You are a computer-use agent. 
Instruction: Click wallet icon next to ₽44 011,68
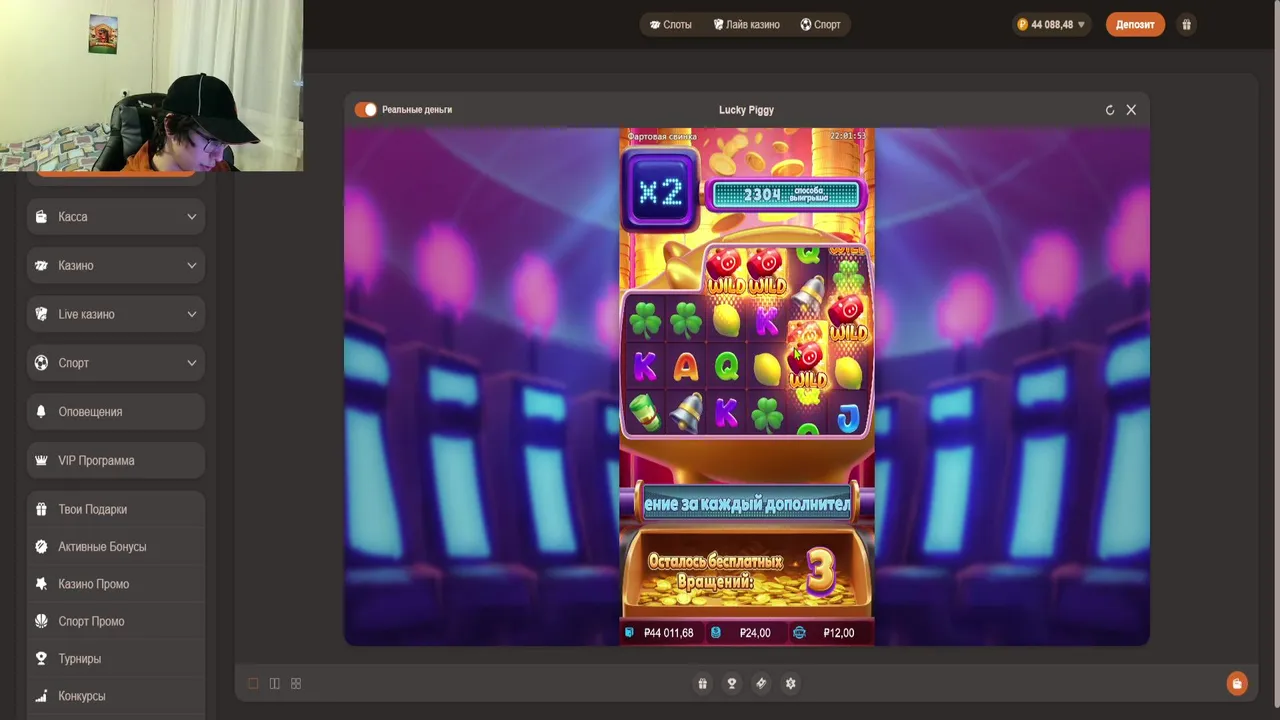click(x=629, y=633)
